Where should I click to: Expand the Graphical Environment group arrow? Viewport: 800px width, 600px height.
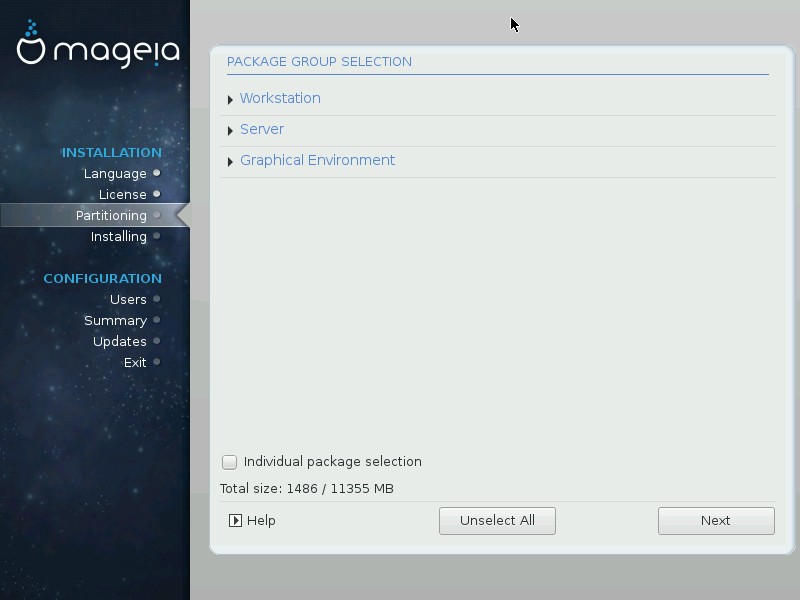230,162
